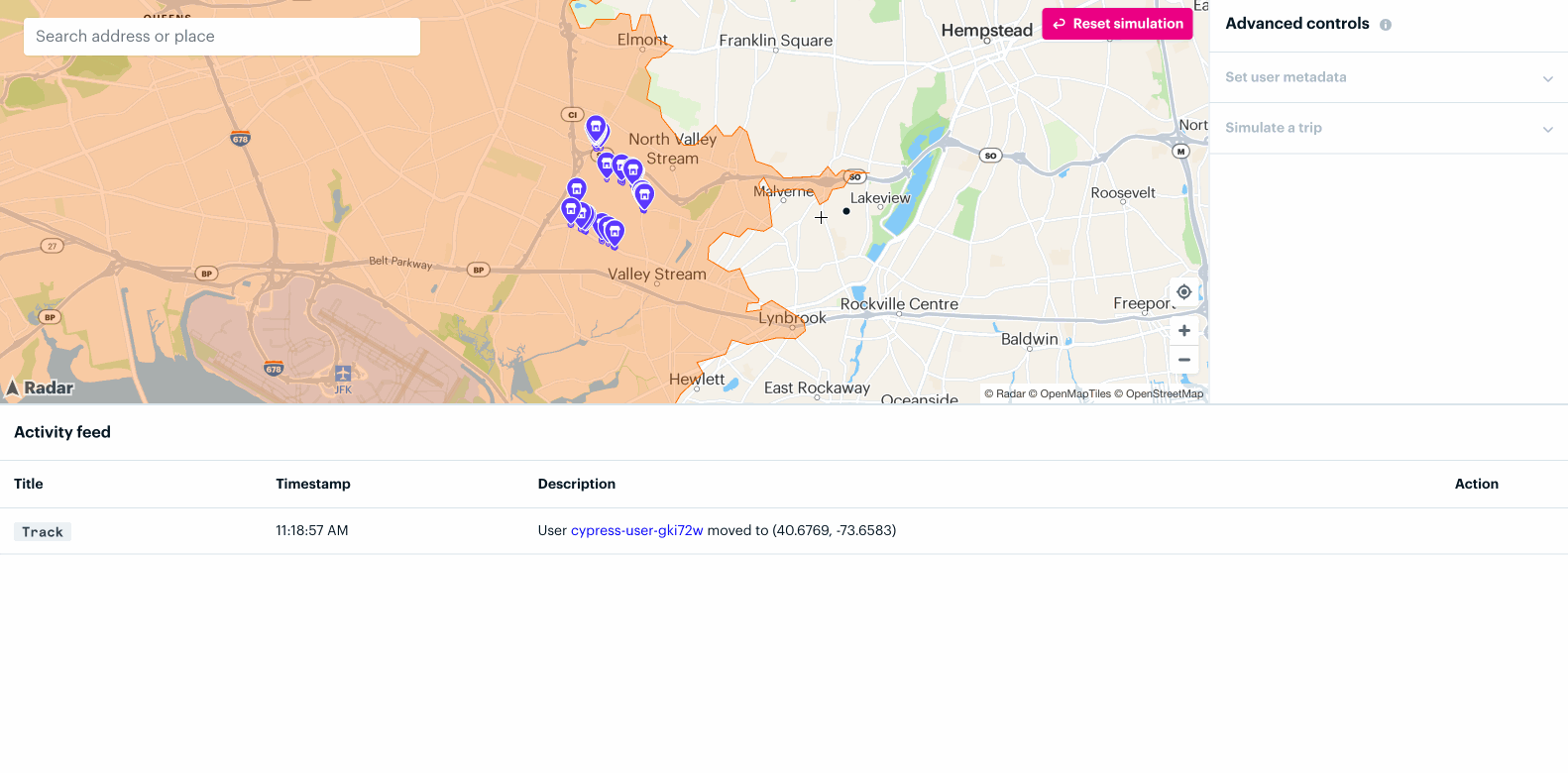Expand the Set user metadata section
The image size is (1568, 773).
pyautogui.click(x=1389, y=77)
